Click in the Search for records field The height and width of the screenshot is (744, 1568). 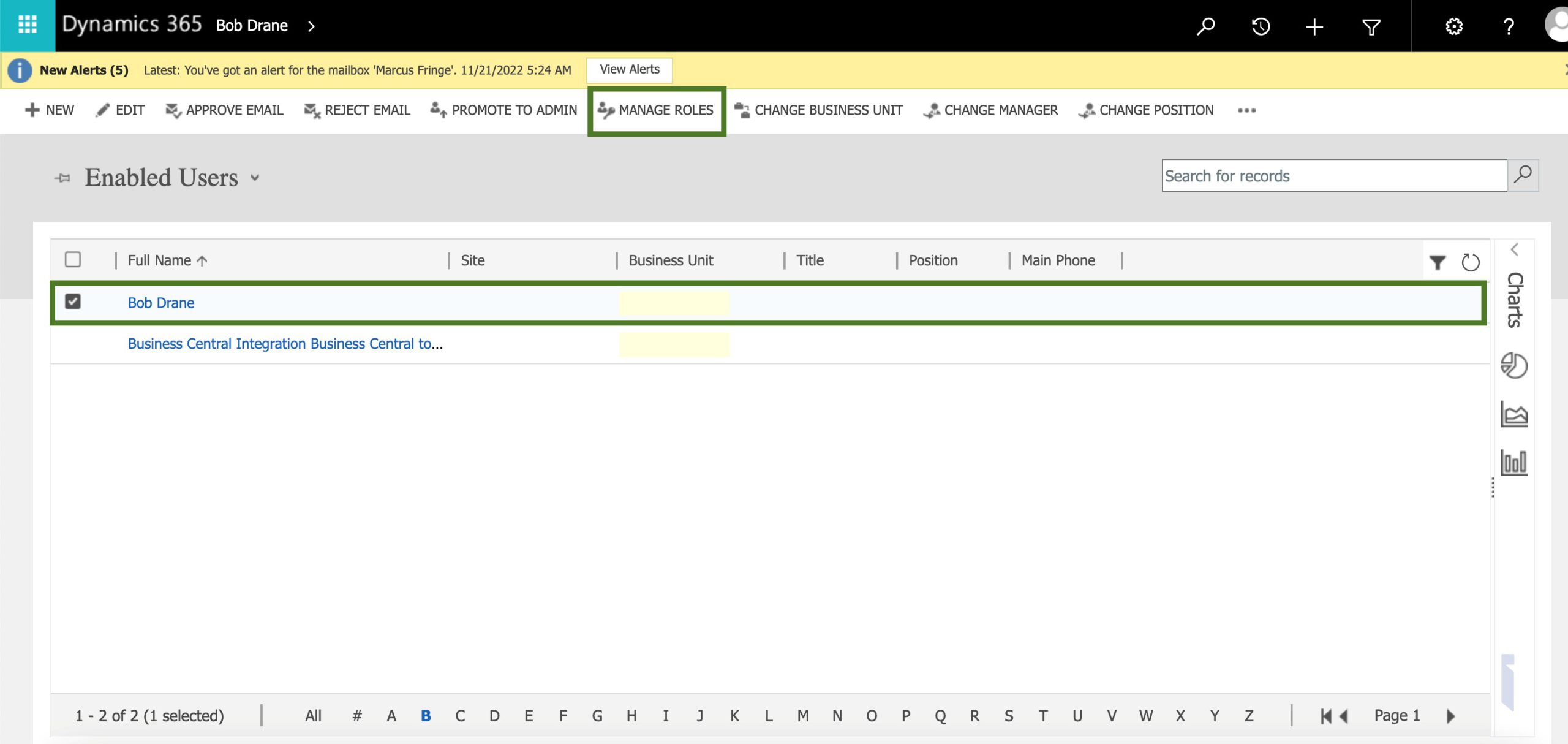pyautogui.click(x=1335, y=176)
